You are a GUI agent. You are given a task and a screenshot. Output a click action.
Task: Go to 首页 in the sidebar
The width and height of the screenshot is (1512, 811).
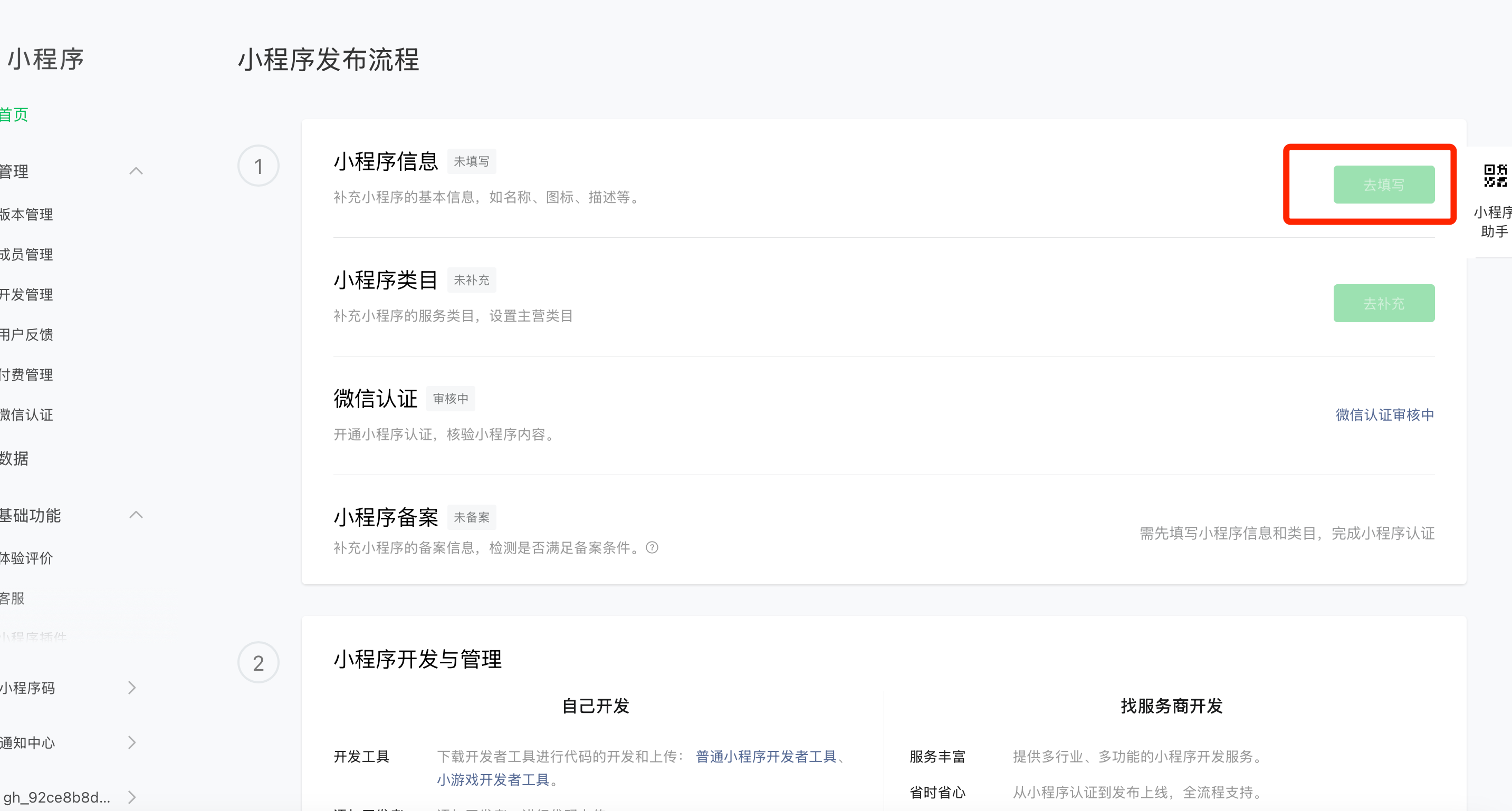(14, 114)
